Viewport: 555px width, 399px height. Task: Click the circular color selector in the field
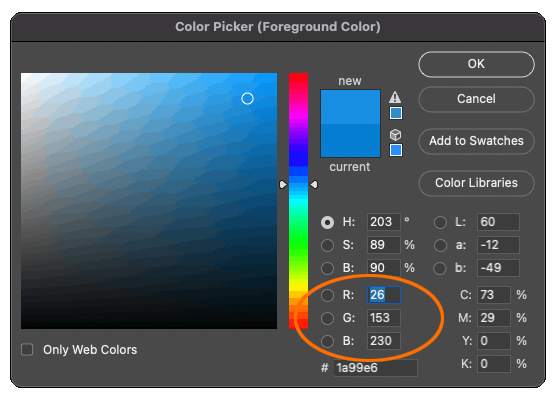click(247, 98)
